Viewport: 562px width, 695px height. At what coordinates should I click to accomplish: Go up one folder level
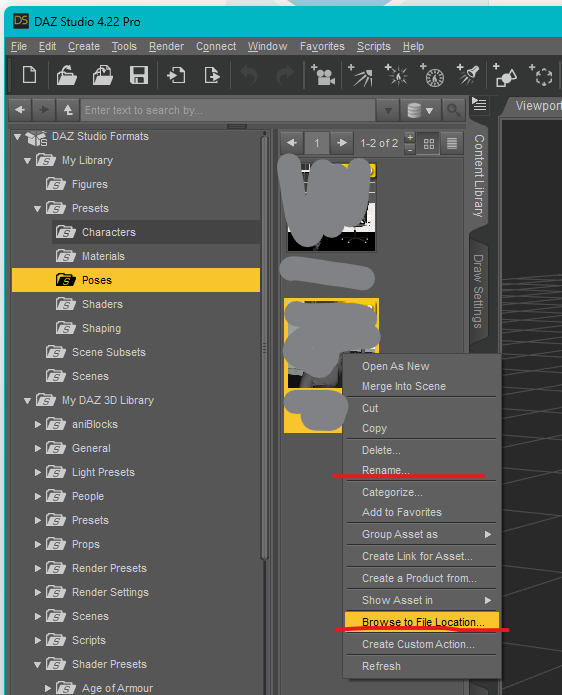68,109
